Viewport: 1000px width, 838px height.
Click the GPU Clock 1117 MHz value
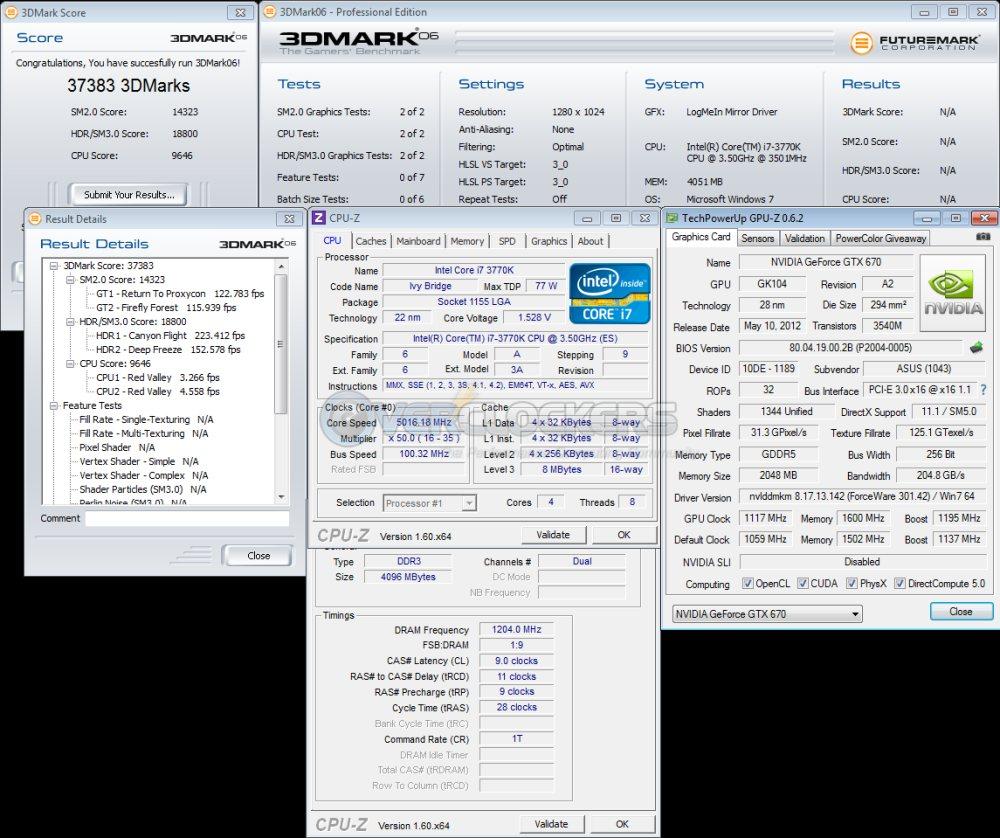765,518
